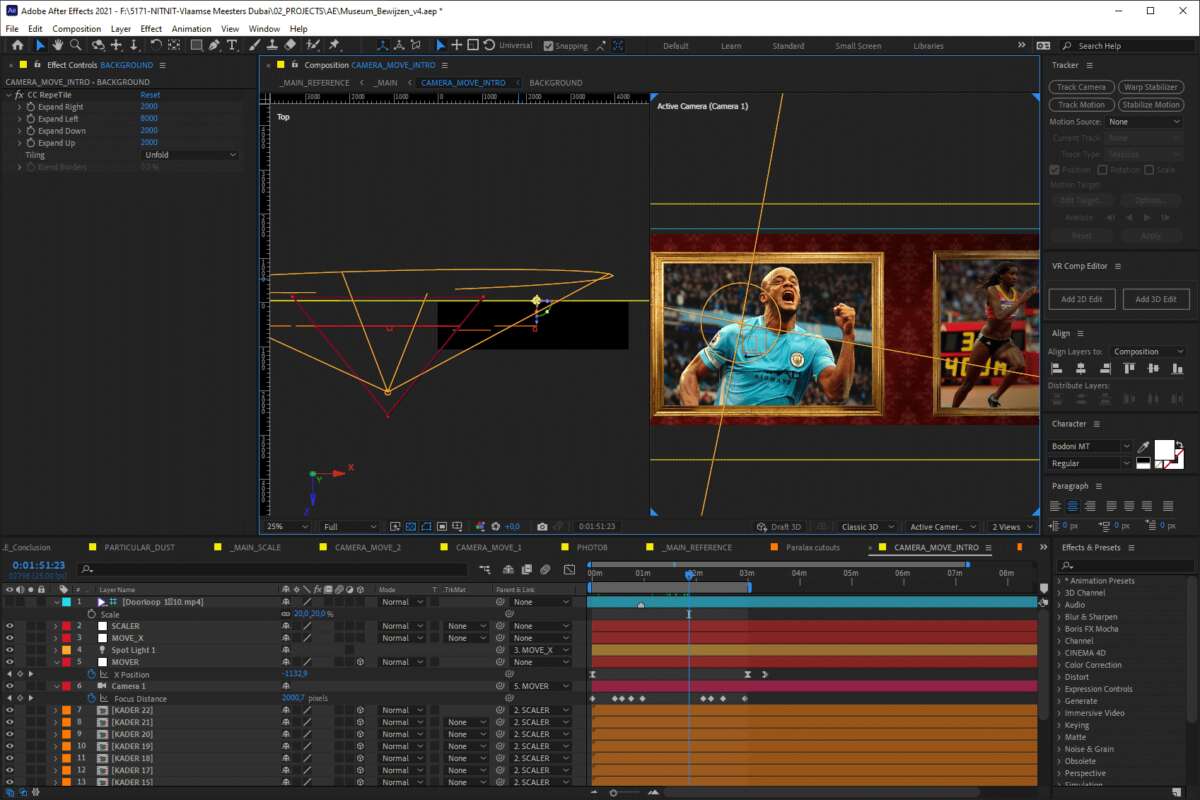Enable the Snapping checkbox
This screenshot has width=1200, height=800.
pyautogui.click(x=548, y=46)
